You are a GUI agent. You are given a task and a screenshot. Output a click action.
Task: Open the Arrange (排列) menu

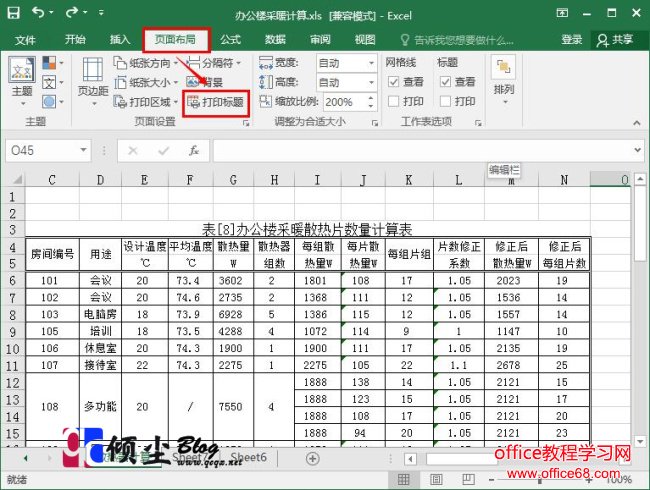click(x=504, y=81)
